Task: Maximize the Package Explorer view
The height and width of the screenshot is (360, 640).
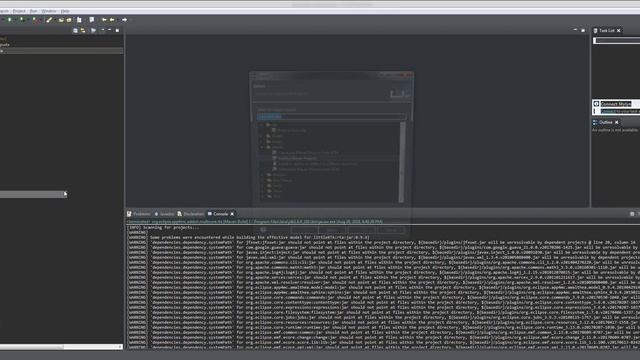Action: click(118, 30)
